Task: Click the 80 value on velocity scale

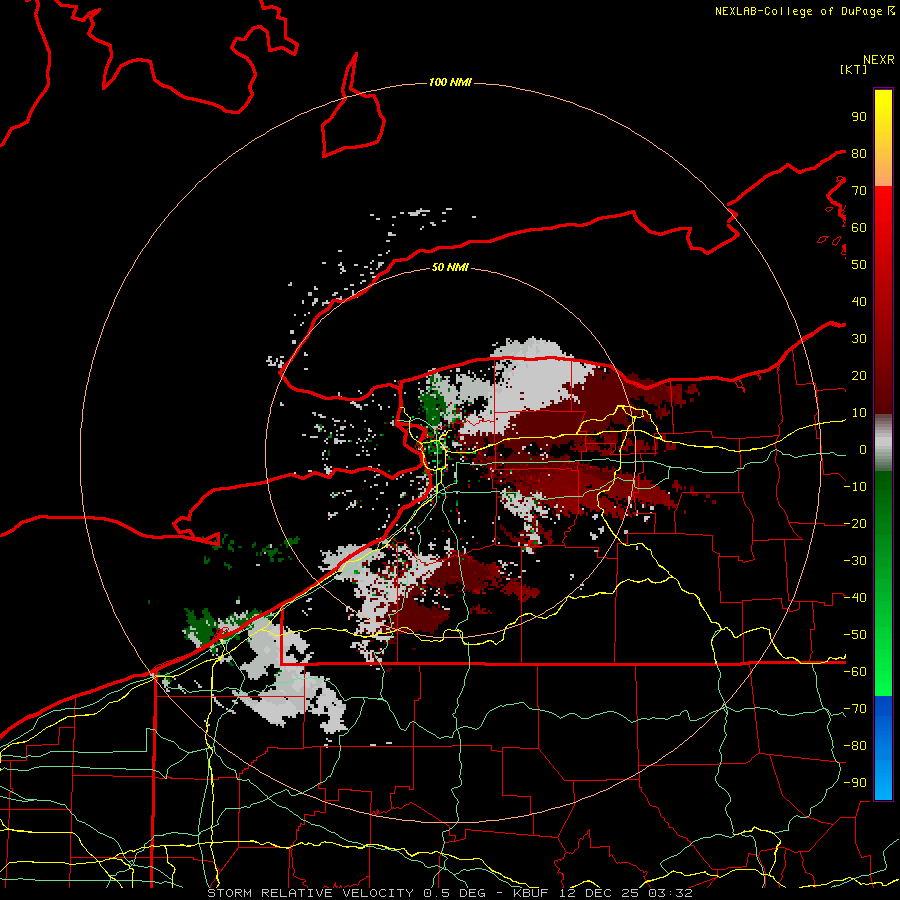Action: tap(859, 154)
